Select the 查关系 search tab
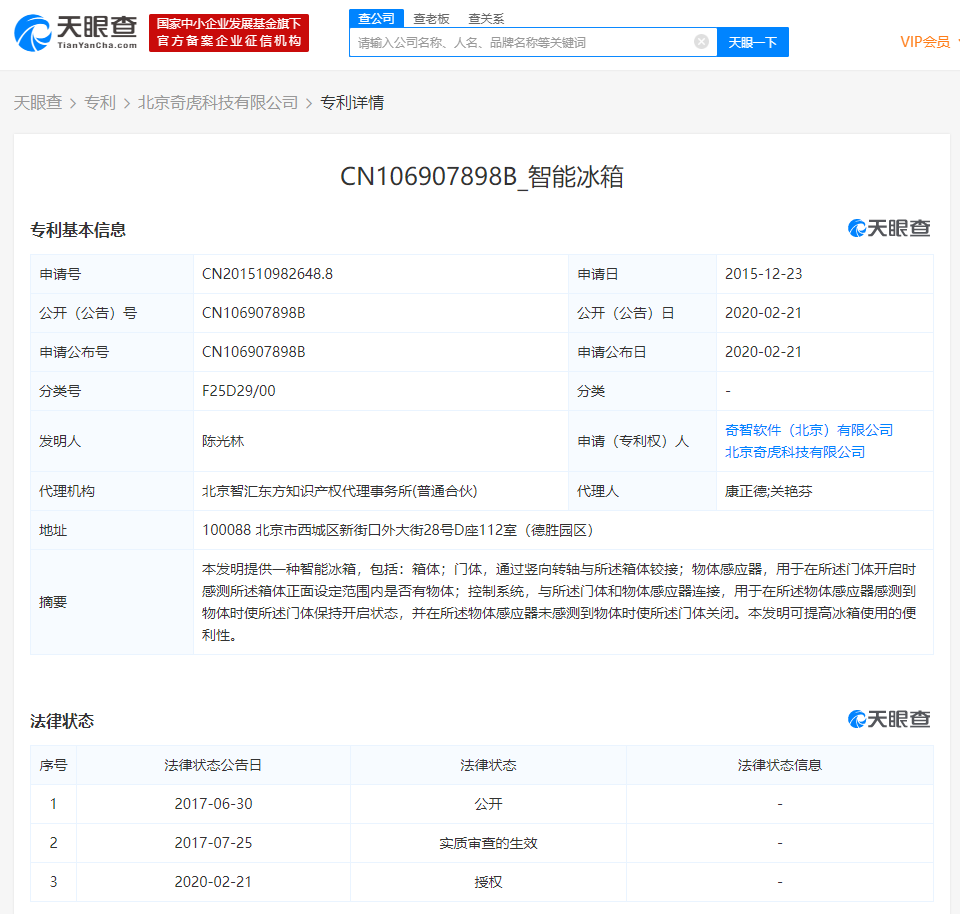 pyautogui.click(x=486, y=18)
